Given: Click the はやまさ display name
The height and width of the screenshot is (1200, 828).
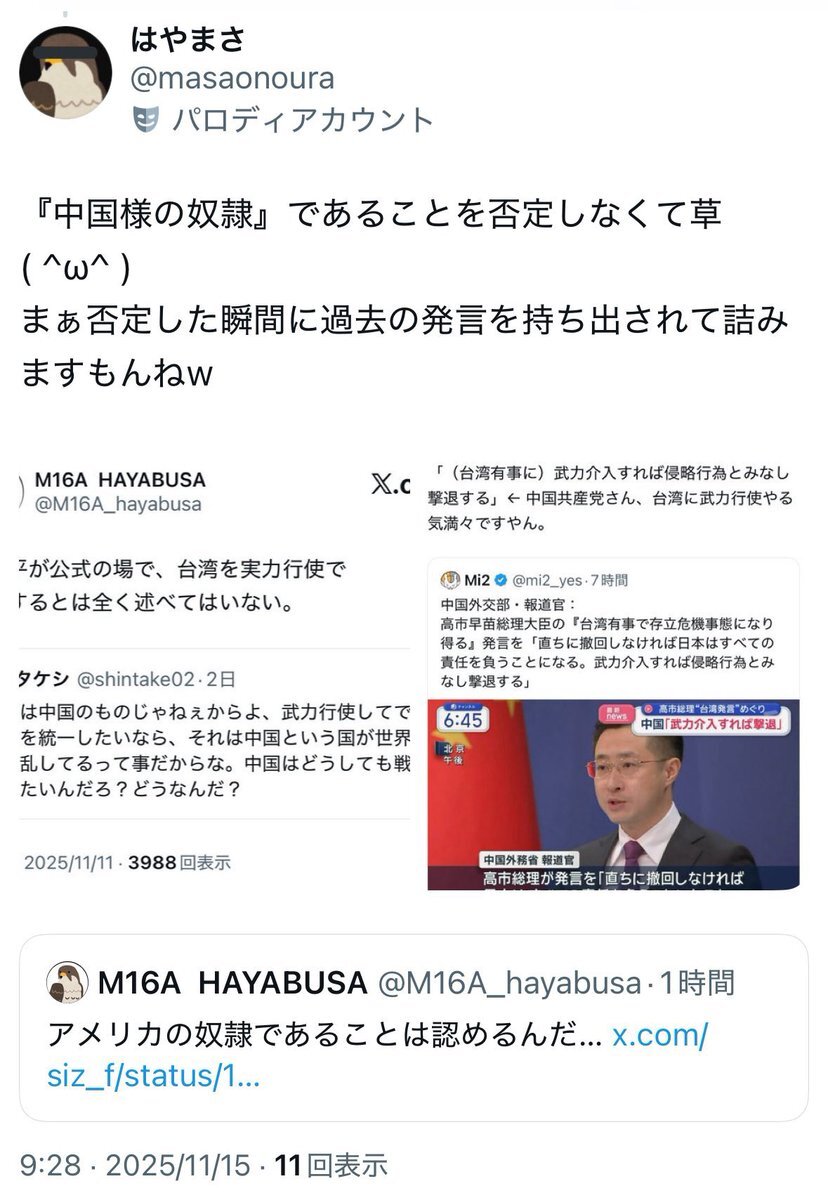Looking at the screenshot, I should tap(189, 40).
